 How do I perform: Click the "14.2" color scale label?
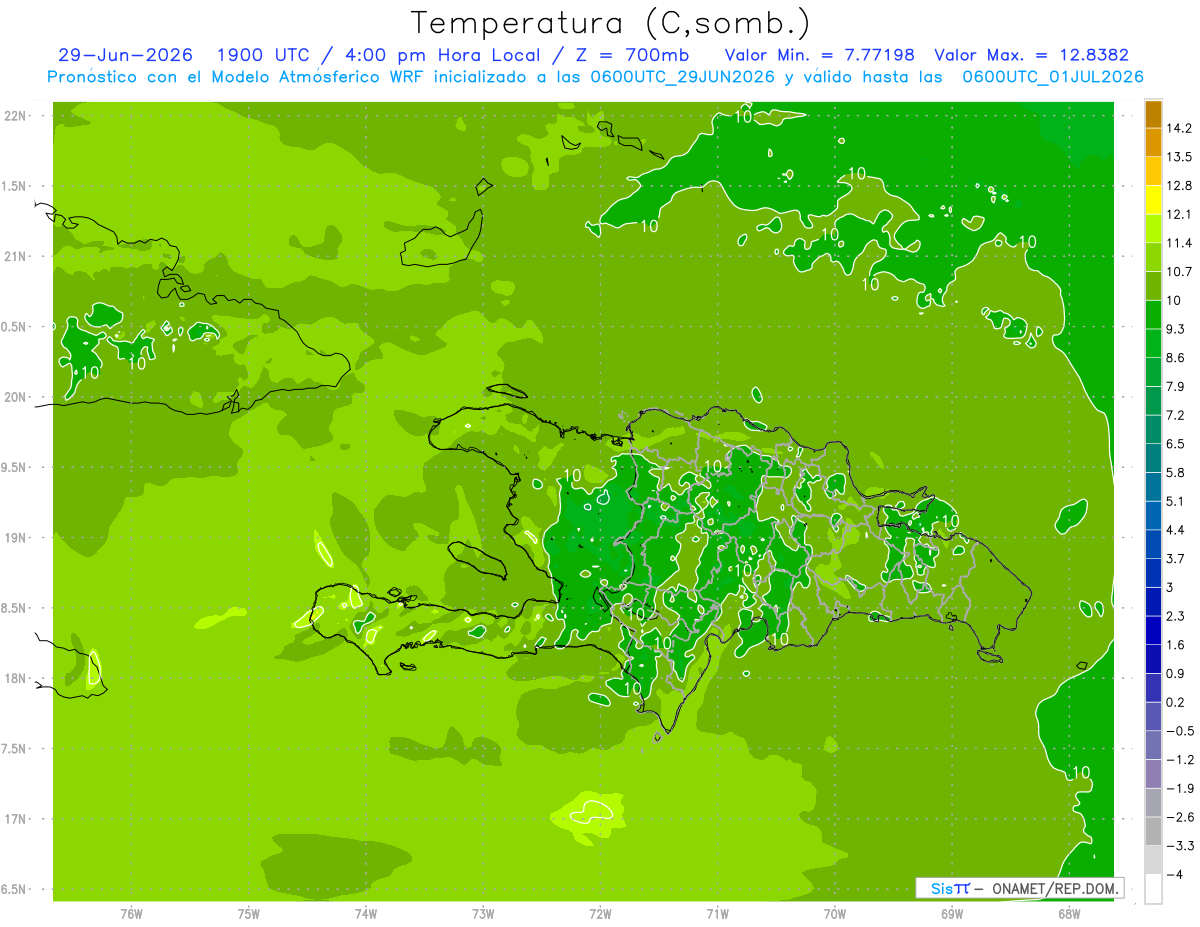click(1179, 128)
